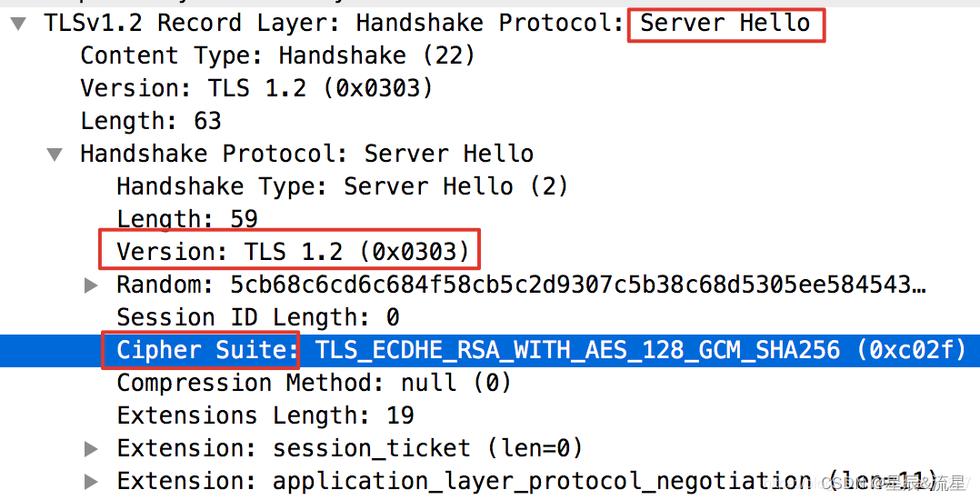
Task: Expand the Random field triangle
Action: click(91, 286)
